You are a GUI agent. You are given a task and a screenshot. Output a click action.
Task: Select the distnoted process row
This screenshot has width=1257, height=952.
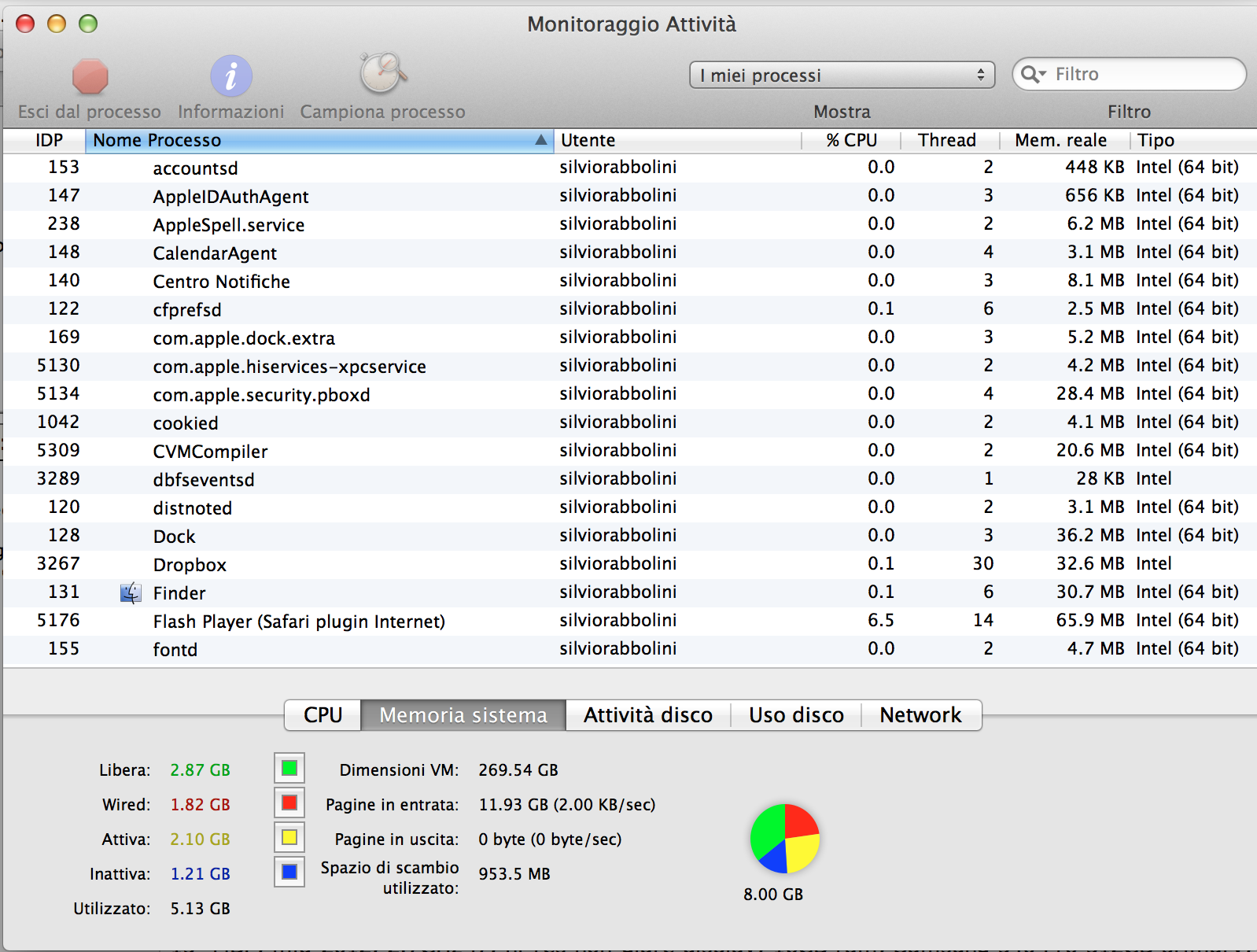tap(629, 507)
